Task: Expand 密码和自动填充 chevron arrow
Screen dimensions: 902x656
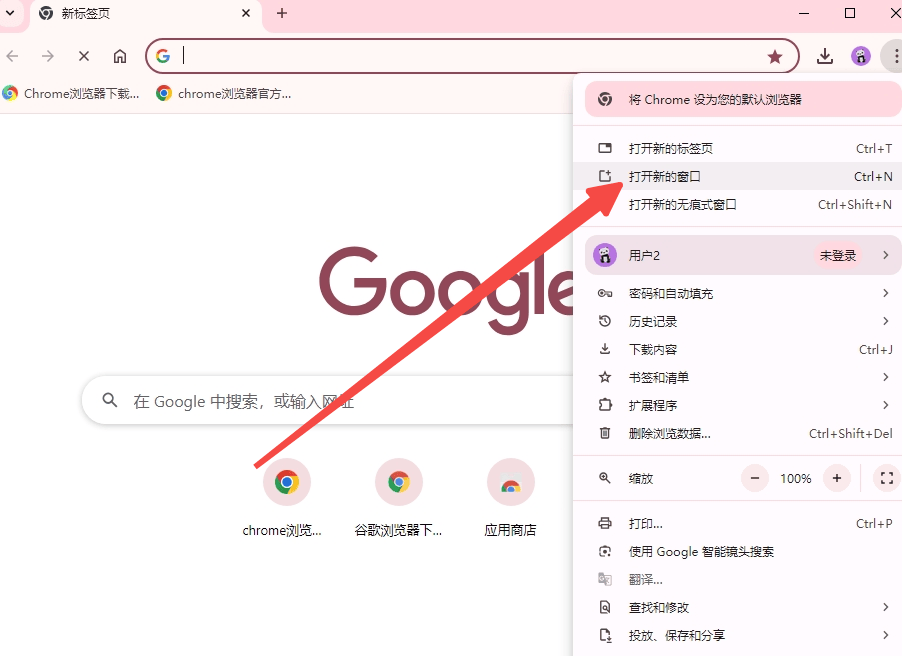Action: [x=885, y=293]
